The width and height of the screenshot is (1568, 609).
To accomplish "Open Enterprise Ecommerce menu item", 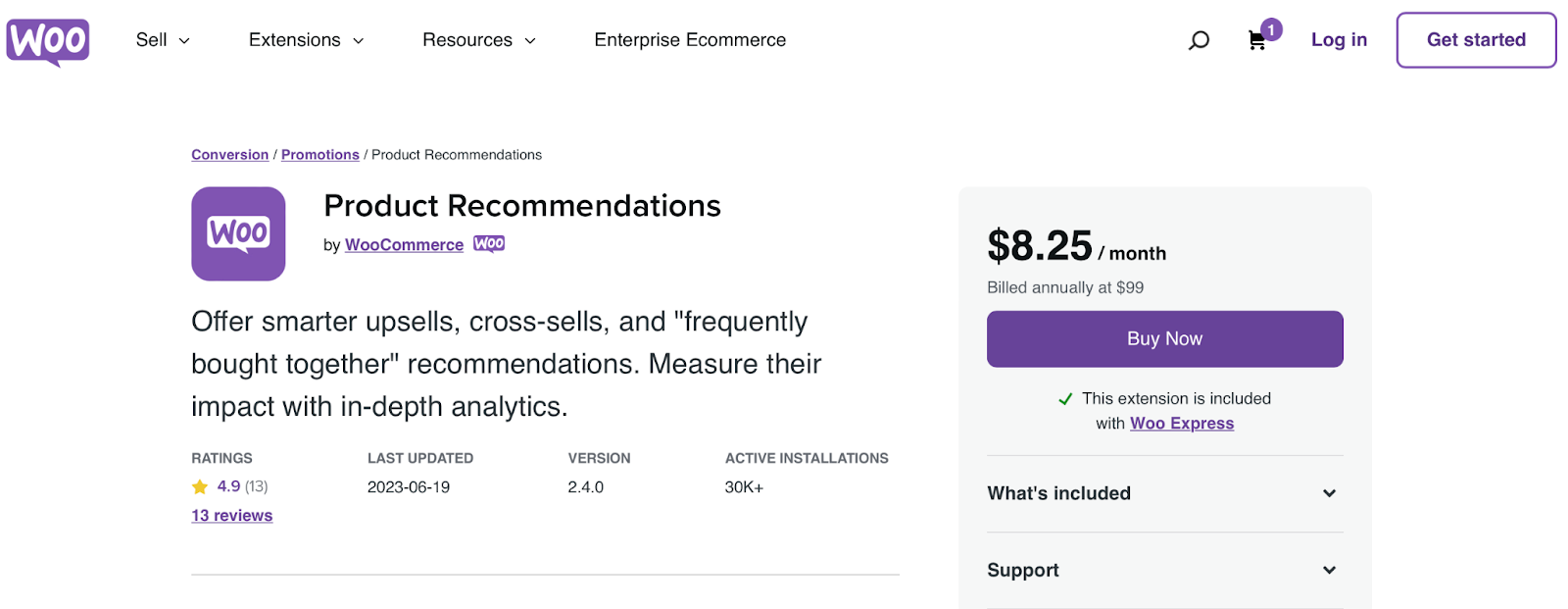I will point(690,40).
